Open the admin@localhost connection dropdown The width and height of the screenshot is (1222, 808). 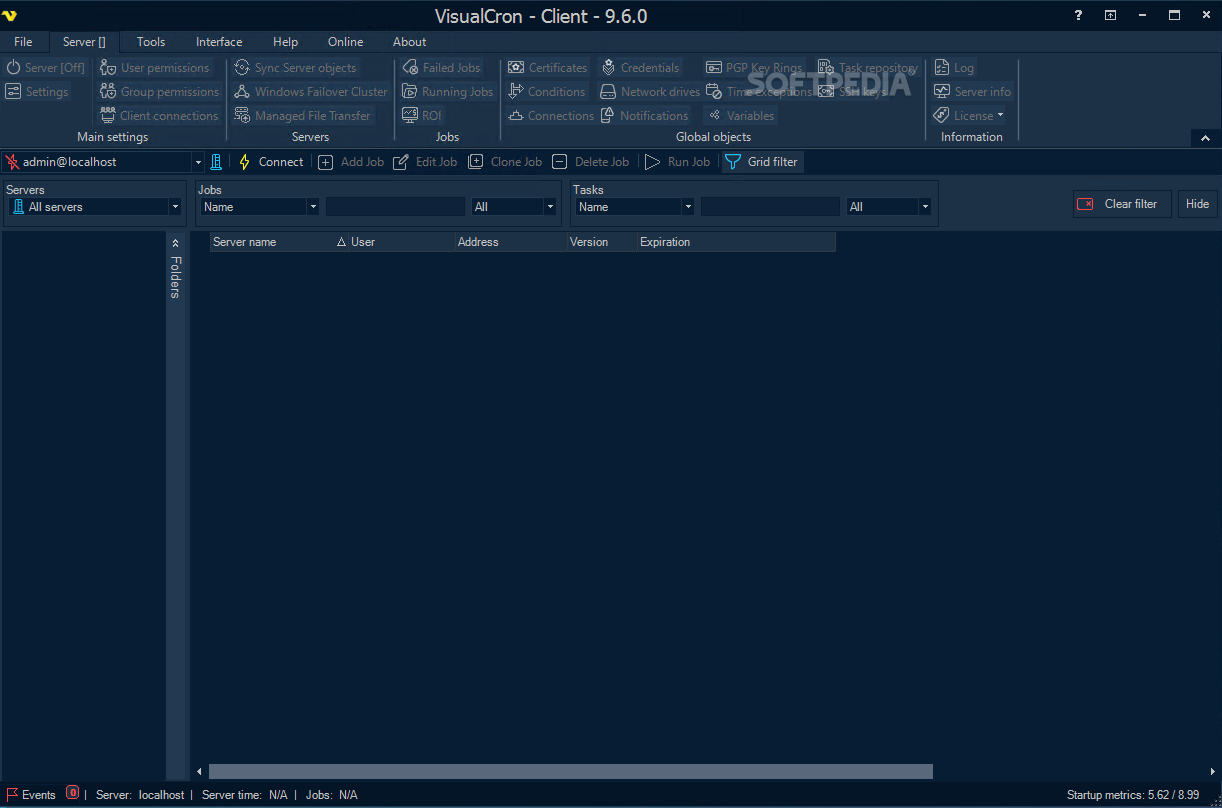click(197, 162)
